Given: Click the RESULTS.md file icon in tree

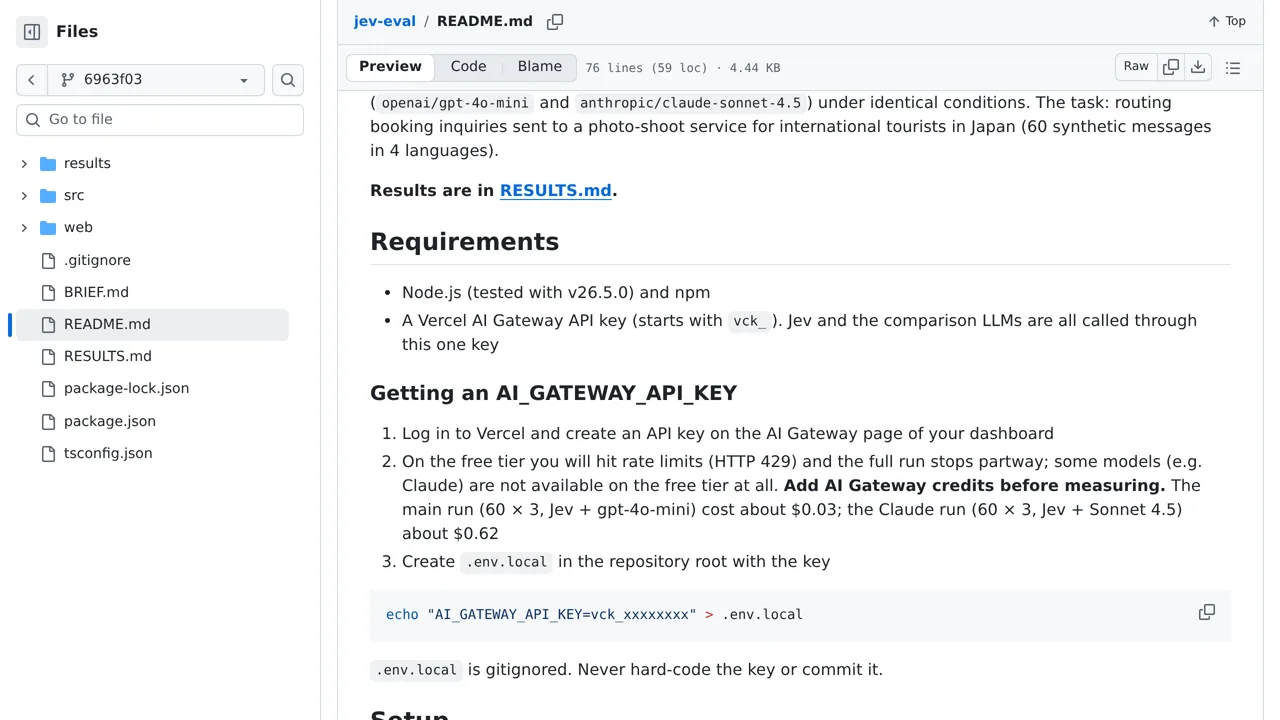Looking at the screenshot, I should click(x=48, y=356).
